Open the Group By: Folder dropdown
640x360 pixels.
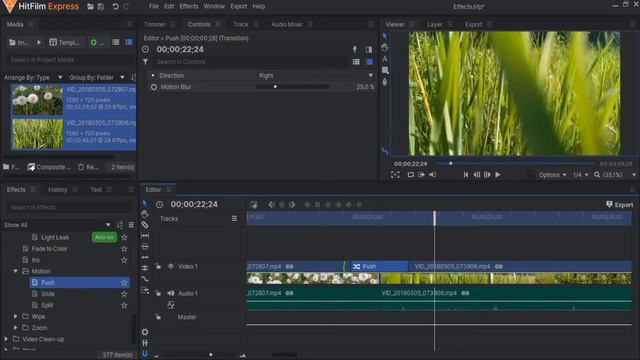pyautogui.click(x=97, y=77)
